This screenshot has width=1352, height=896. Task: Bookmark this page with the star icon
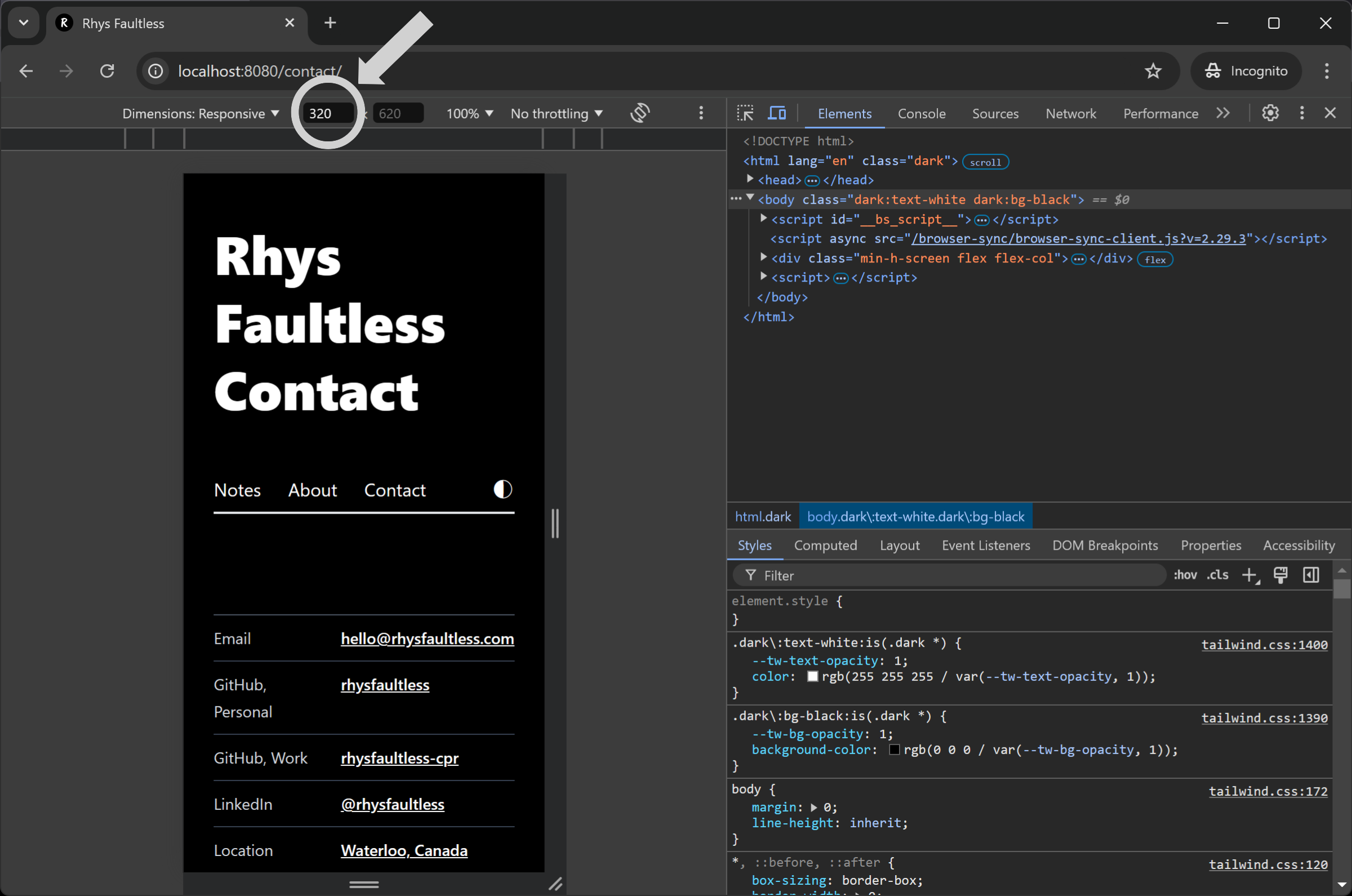(x=1153, y=71)
